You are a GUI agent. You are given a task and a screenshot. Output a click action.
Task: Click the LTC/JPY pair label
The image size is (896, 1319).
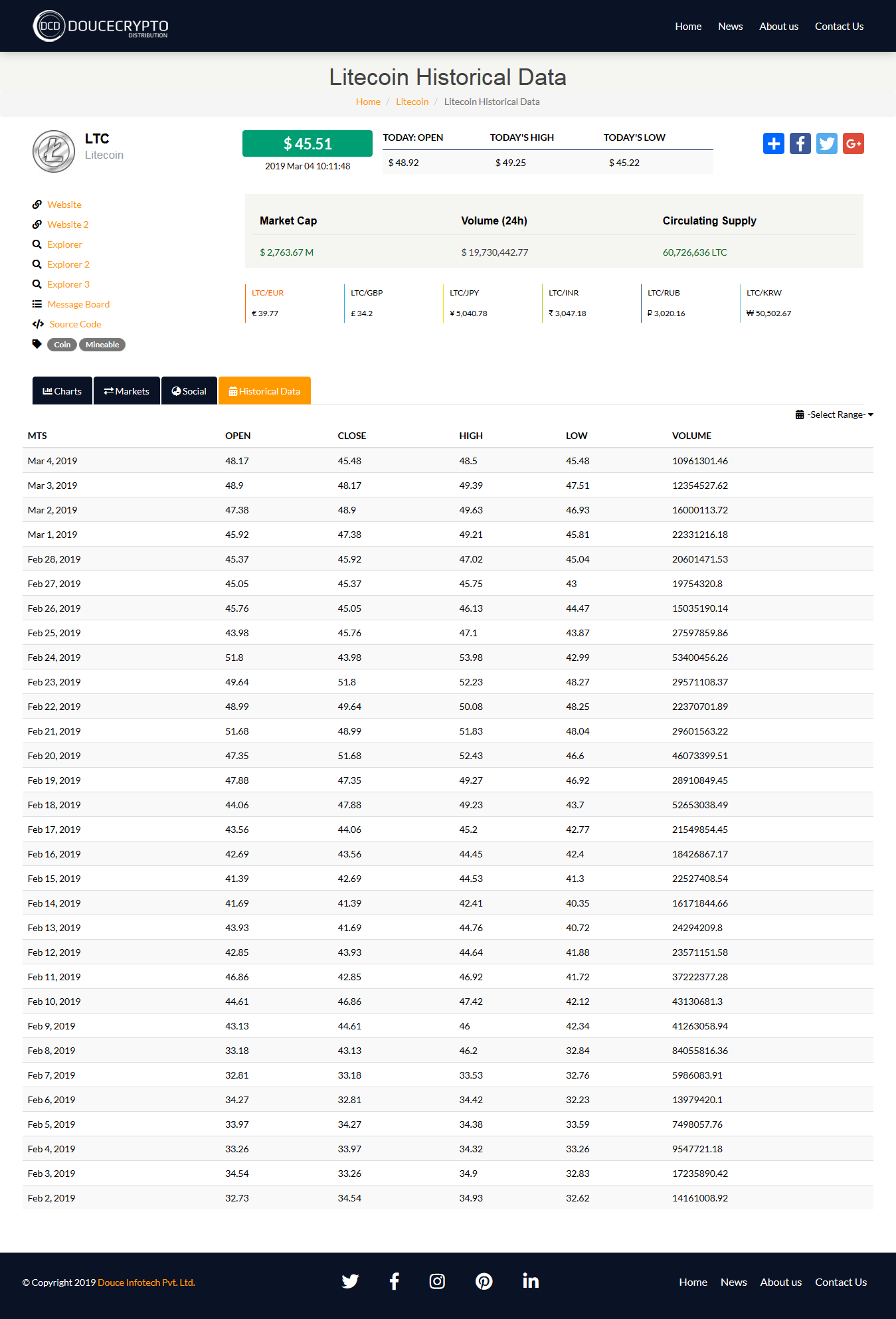tap(464, 293)
